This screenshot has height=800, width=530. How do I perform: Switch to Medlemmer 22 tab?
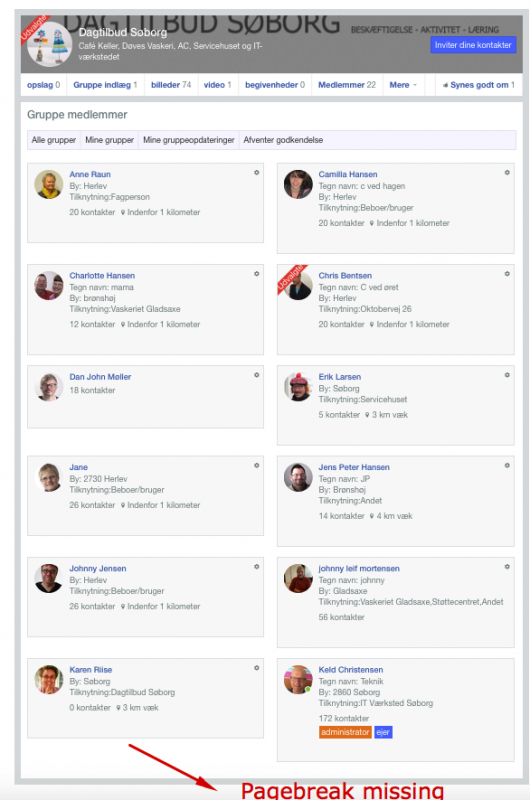tap(347, 85)
